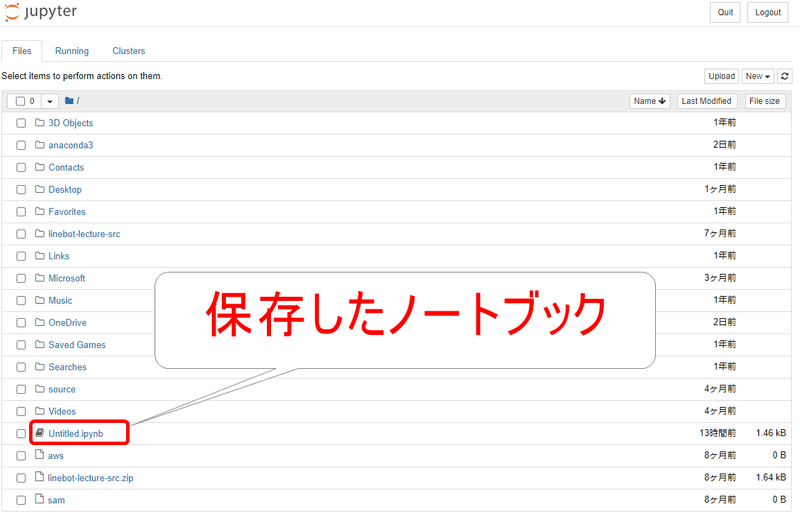Open the anaconda3 folder link

pyautogui.click(x=71, y=145)
